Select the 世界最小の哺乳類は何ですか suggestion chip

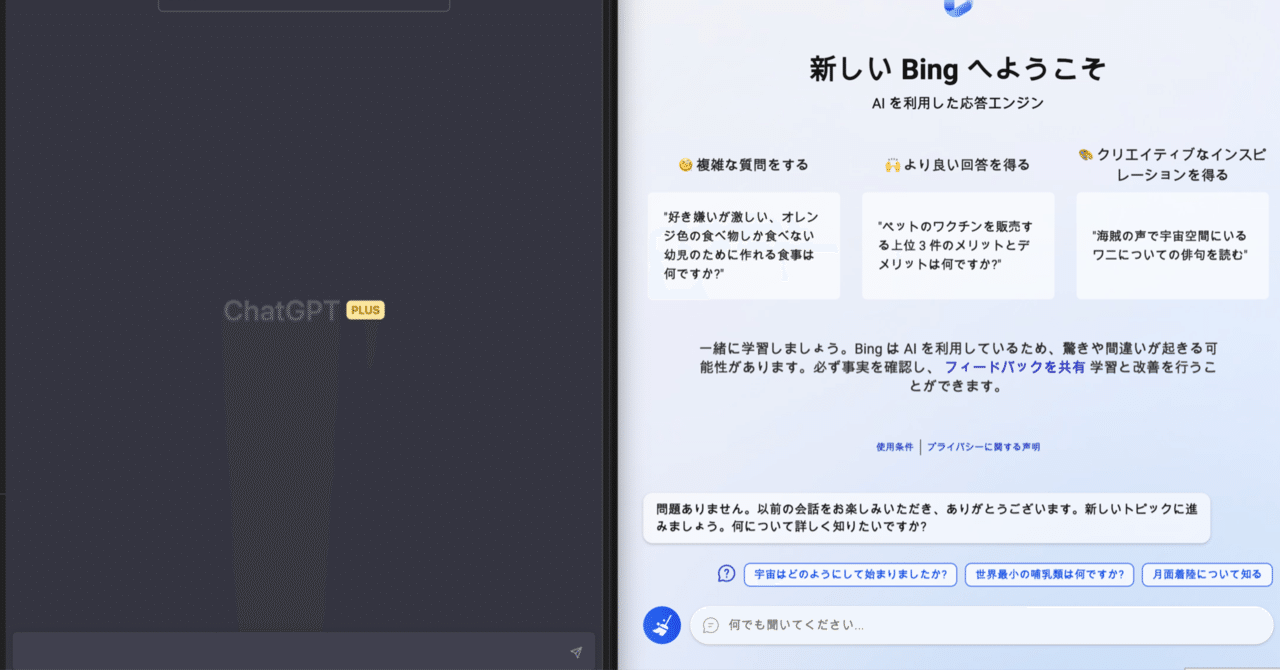[1048, 574]
